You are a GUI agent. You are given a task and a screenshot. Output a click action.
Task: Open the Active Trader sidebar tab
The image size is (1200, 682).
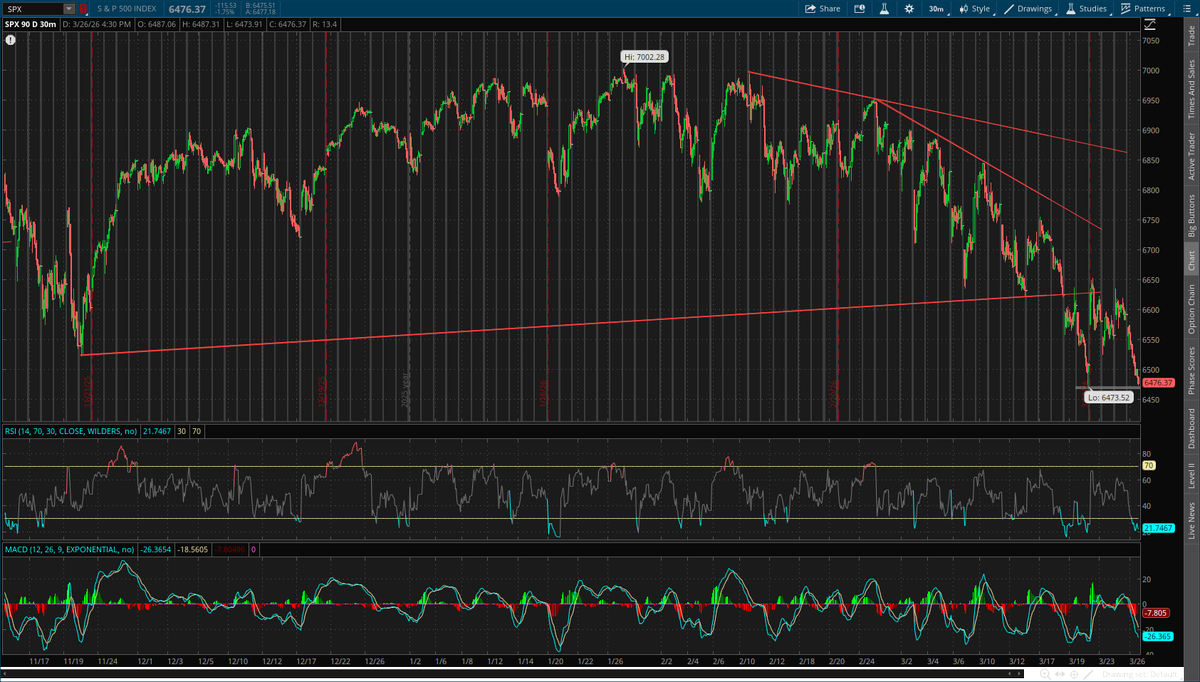1190,156
